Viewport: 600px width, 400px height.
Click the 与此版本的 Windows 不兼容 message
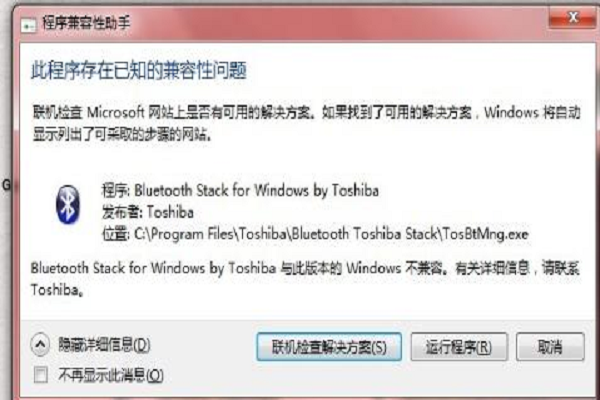click(305, 279)
